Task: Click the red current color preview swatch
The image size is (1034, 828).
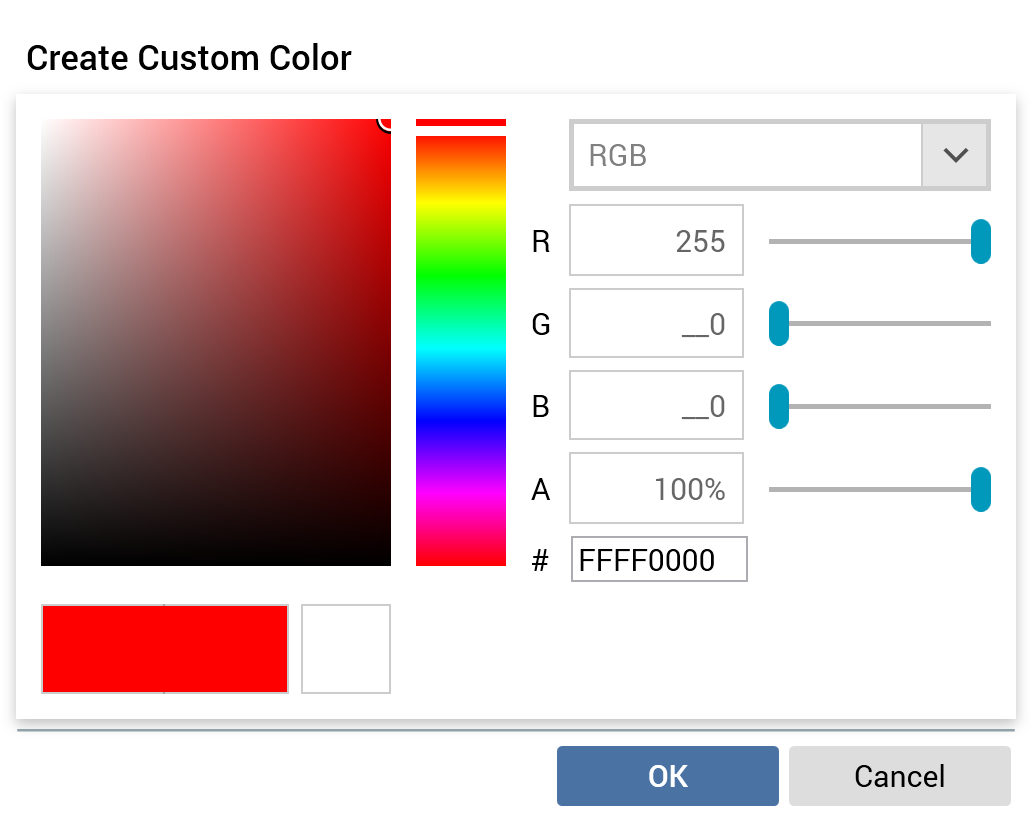Action: pos(165,649)
